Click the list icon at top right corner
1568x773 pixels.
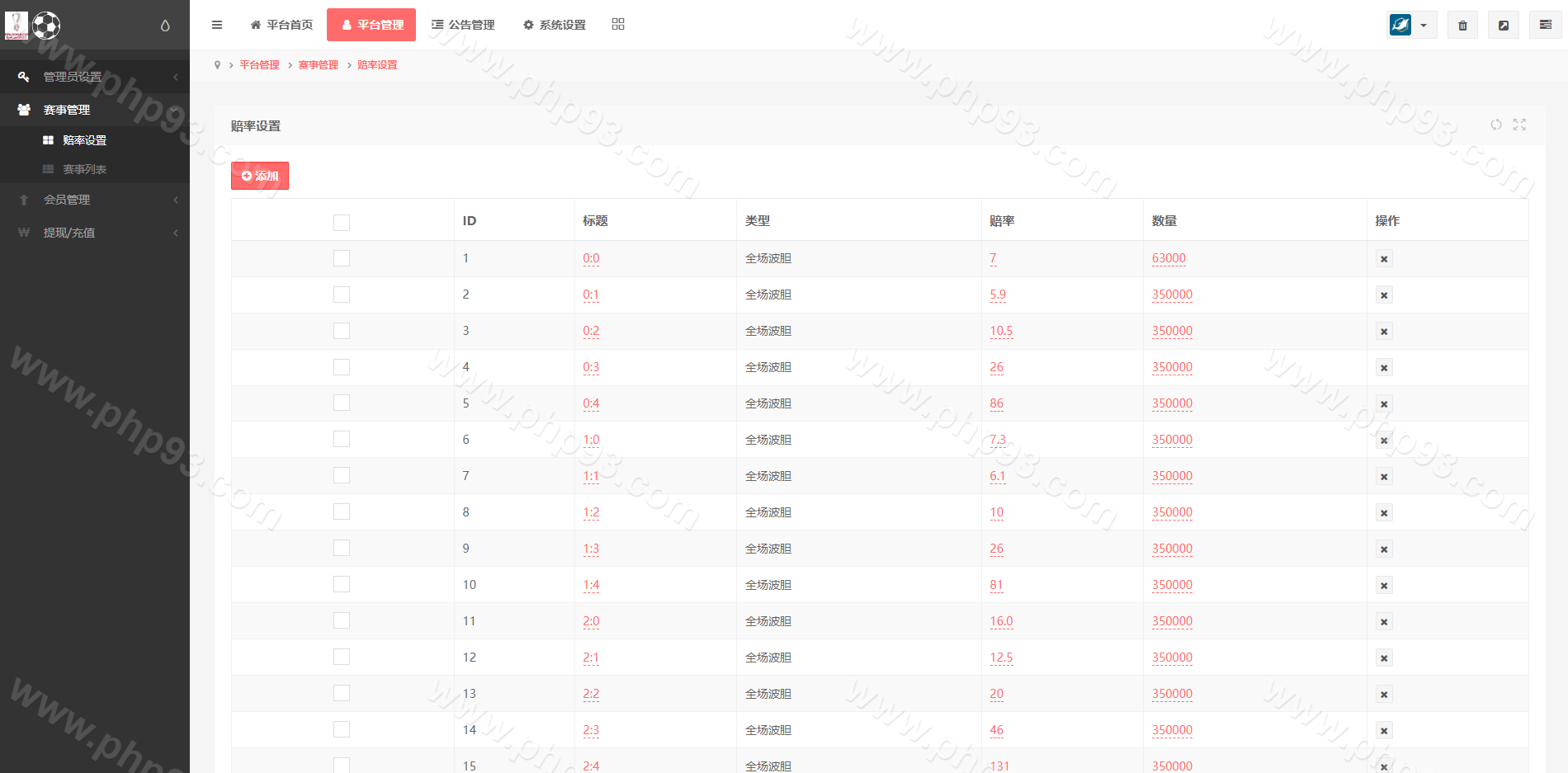[1545, 26]
